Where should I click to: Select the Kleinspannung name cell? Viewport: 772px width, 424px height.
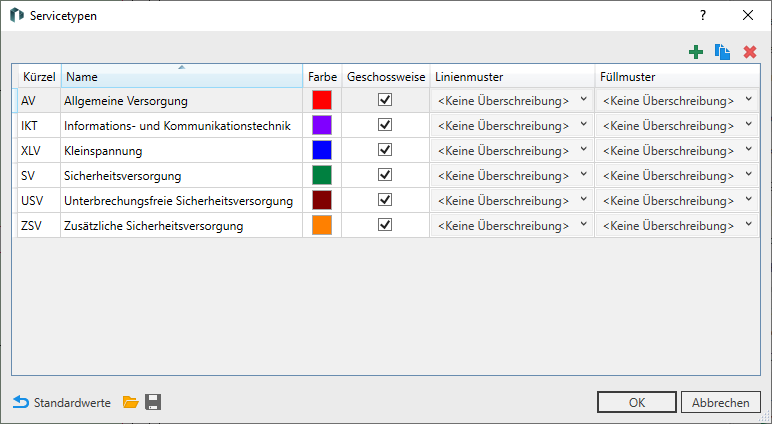[182, 151]
